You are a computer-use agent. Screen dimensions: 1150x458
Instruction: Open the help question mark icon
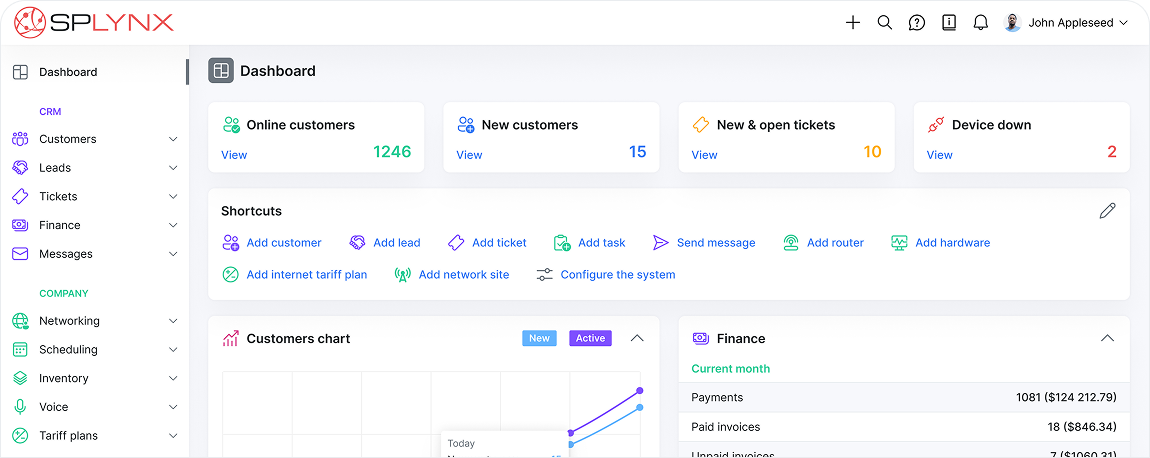(916, 23)
